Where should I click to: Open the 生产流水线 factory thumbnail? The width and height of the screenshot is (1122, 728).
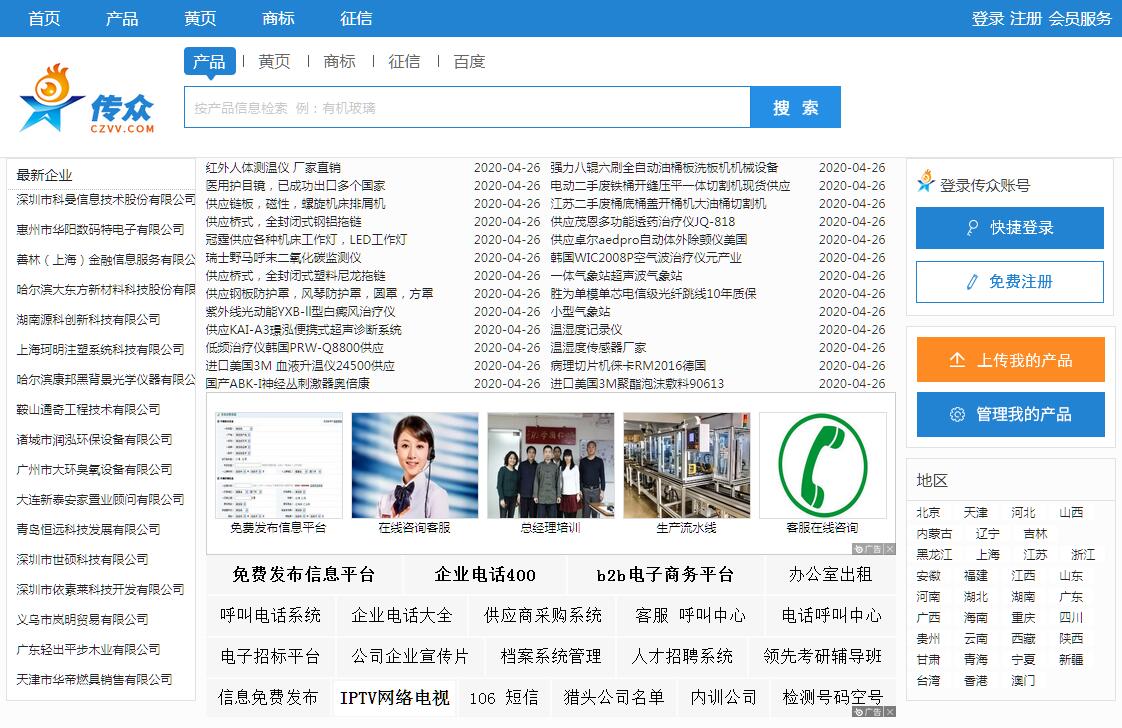click(686, 465)
